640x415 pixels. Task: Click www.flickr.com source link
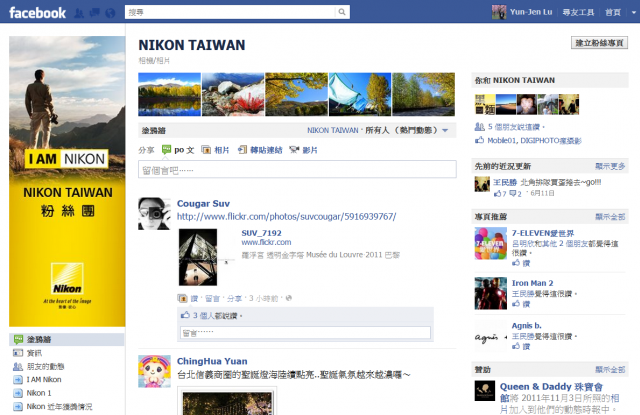pos(266,242)
